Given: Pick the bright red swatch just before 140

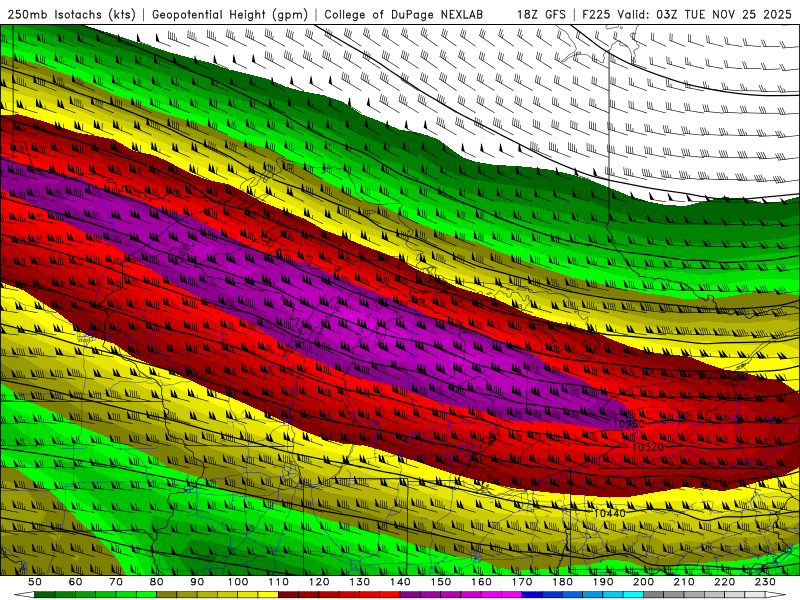Looking at the screenshot, I should pyautogui.click(x=390, y=594).
